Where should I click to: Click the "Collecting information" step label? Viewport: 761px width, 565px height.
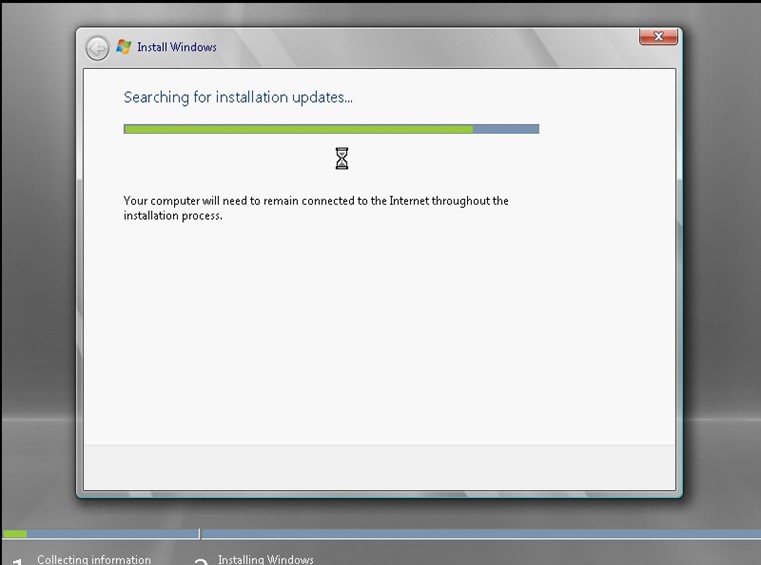point(94,559)
